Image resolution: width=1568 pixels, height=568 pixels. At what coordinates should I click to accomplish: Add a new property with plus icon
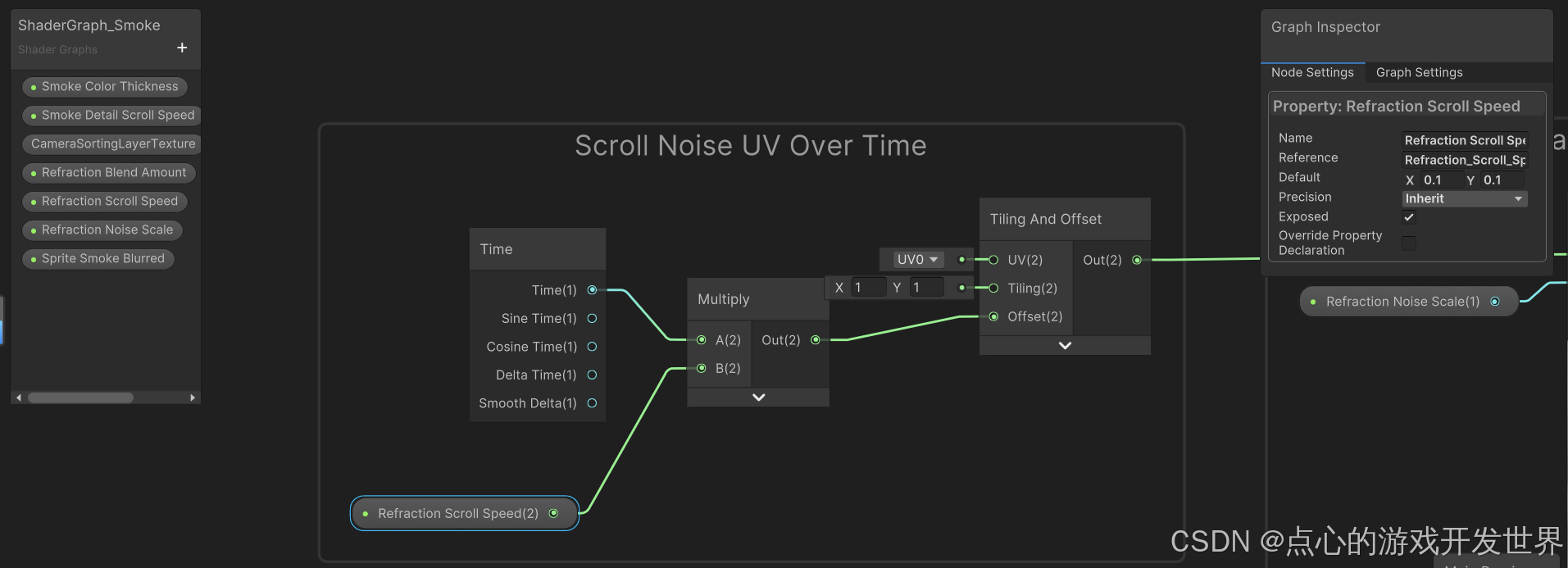182,48
